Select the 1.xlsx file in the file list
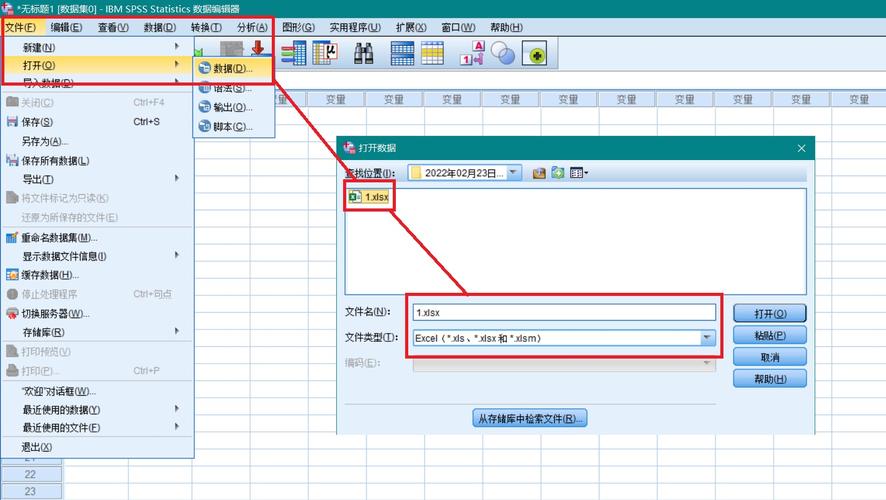886x500 pixels. [370, 197]
